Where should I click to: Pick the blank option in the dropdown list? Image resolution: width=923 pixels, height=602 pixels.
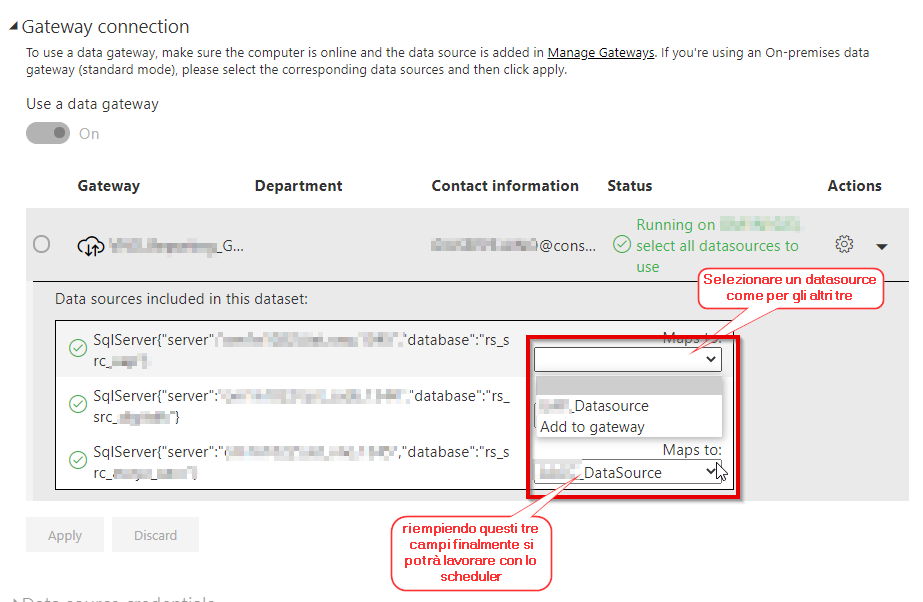[x=627, y=386]
